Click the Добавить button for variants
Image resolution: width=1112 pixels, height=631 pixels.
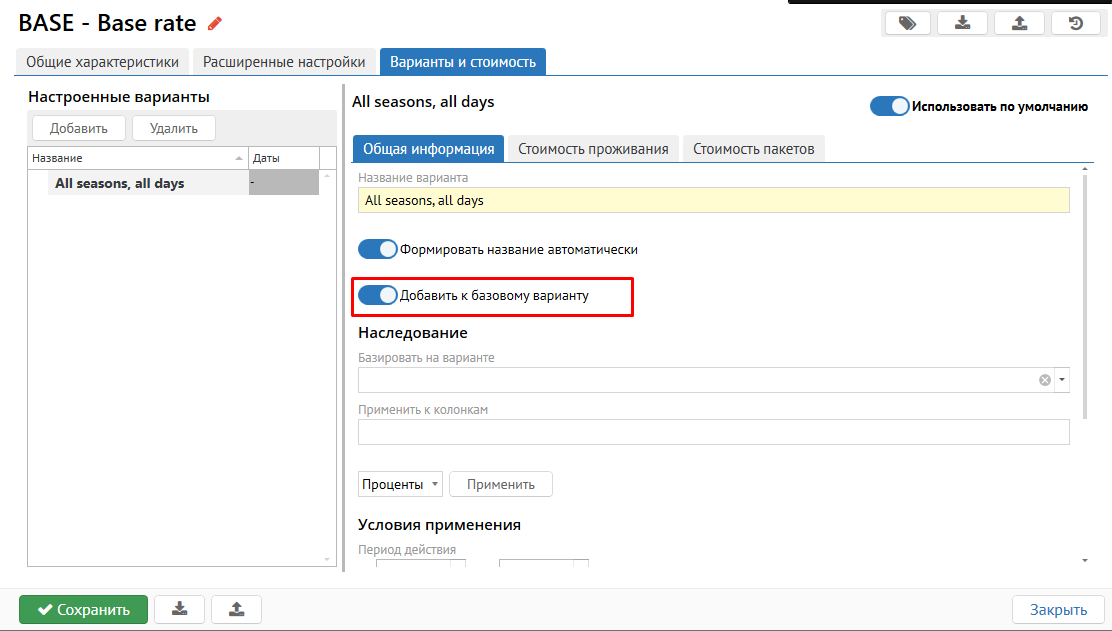coord(79,128)
